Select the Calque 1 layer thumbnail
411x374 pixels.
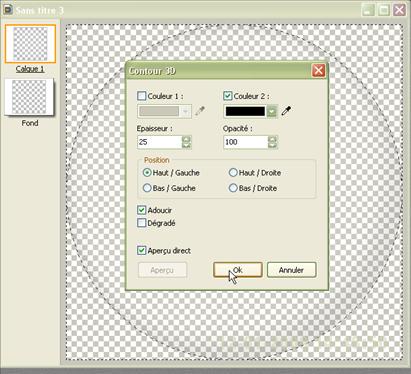coord(30,44)
